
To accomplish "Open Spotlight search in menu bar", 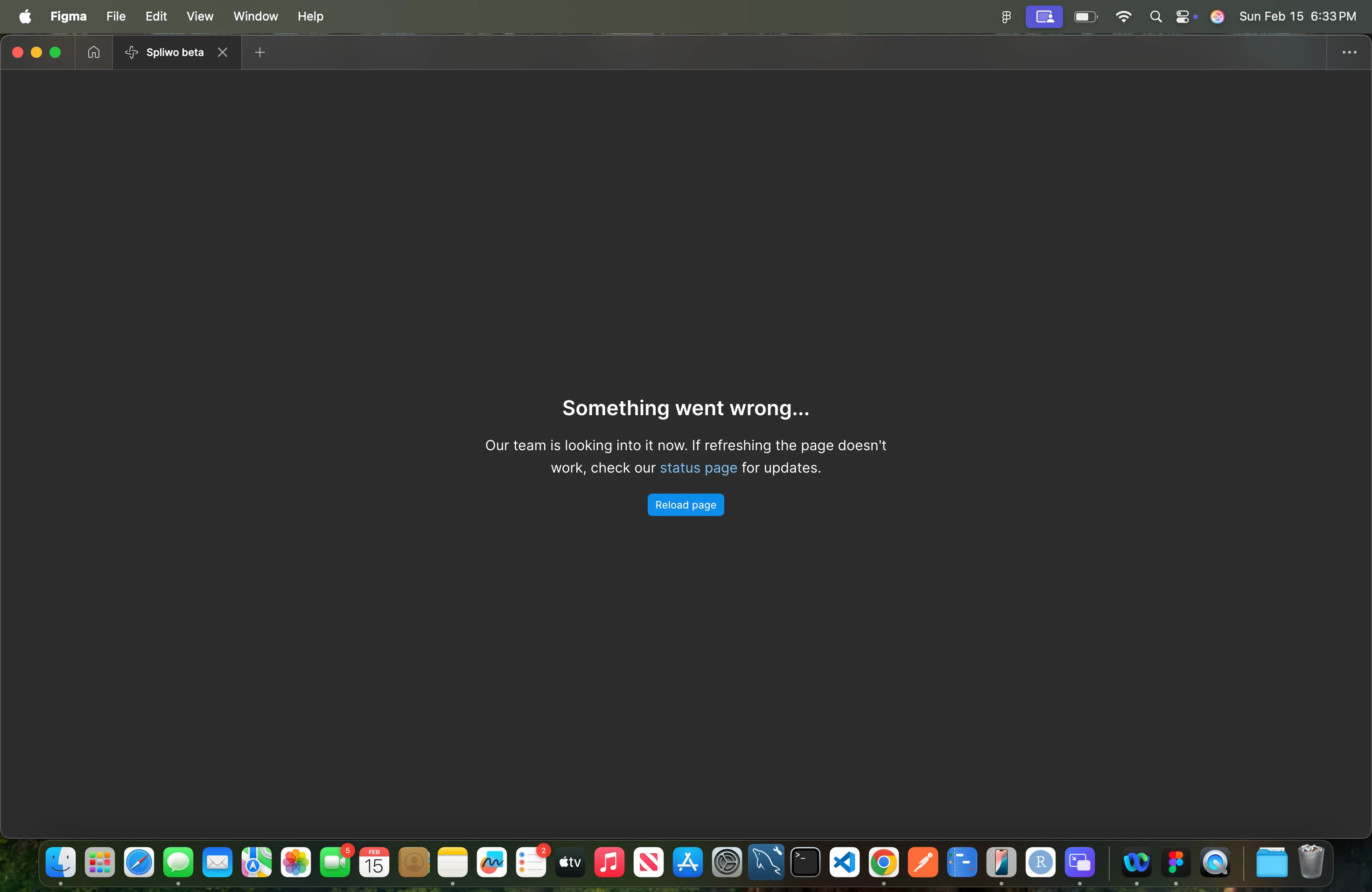I will [1155, 17].
